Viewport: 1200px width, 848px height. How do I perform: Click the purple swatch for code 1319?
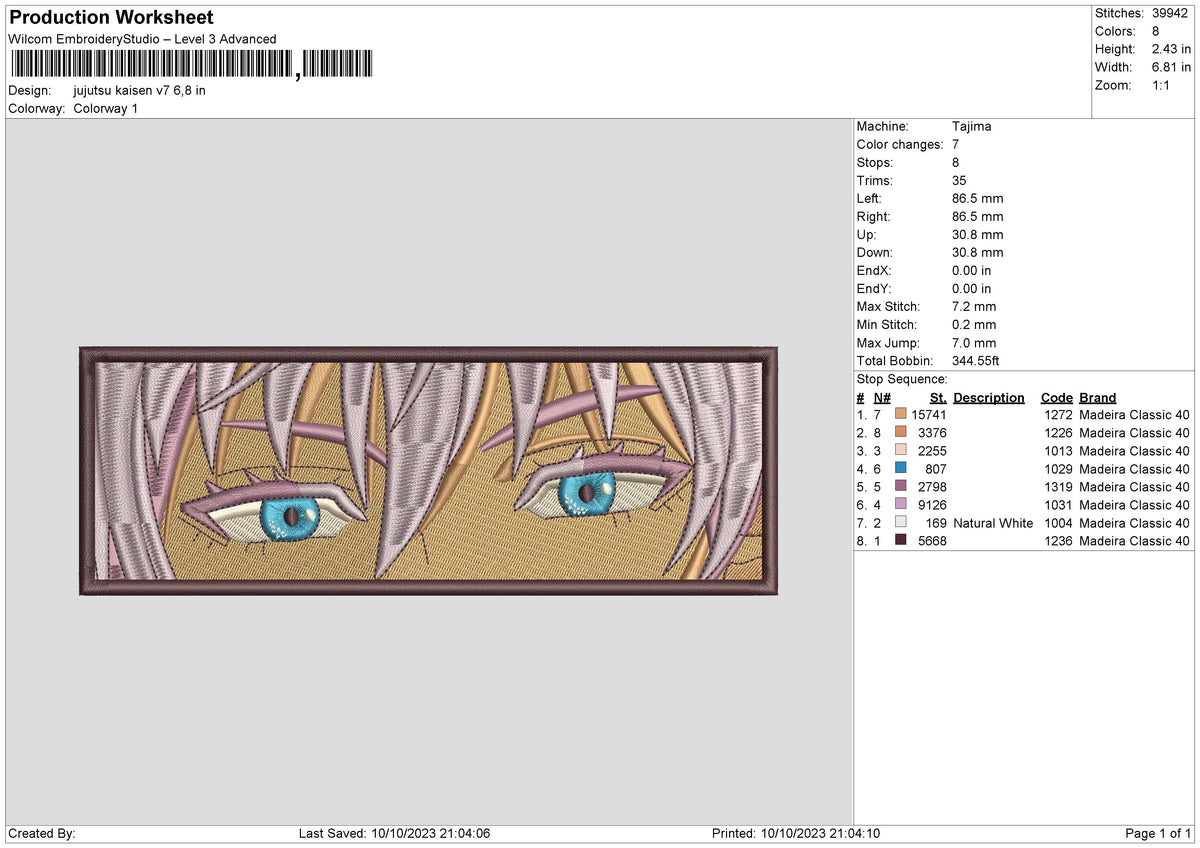901,487
